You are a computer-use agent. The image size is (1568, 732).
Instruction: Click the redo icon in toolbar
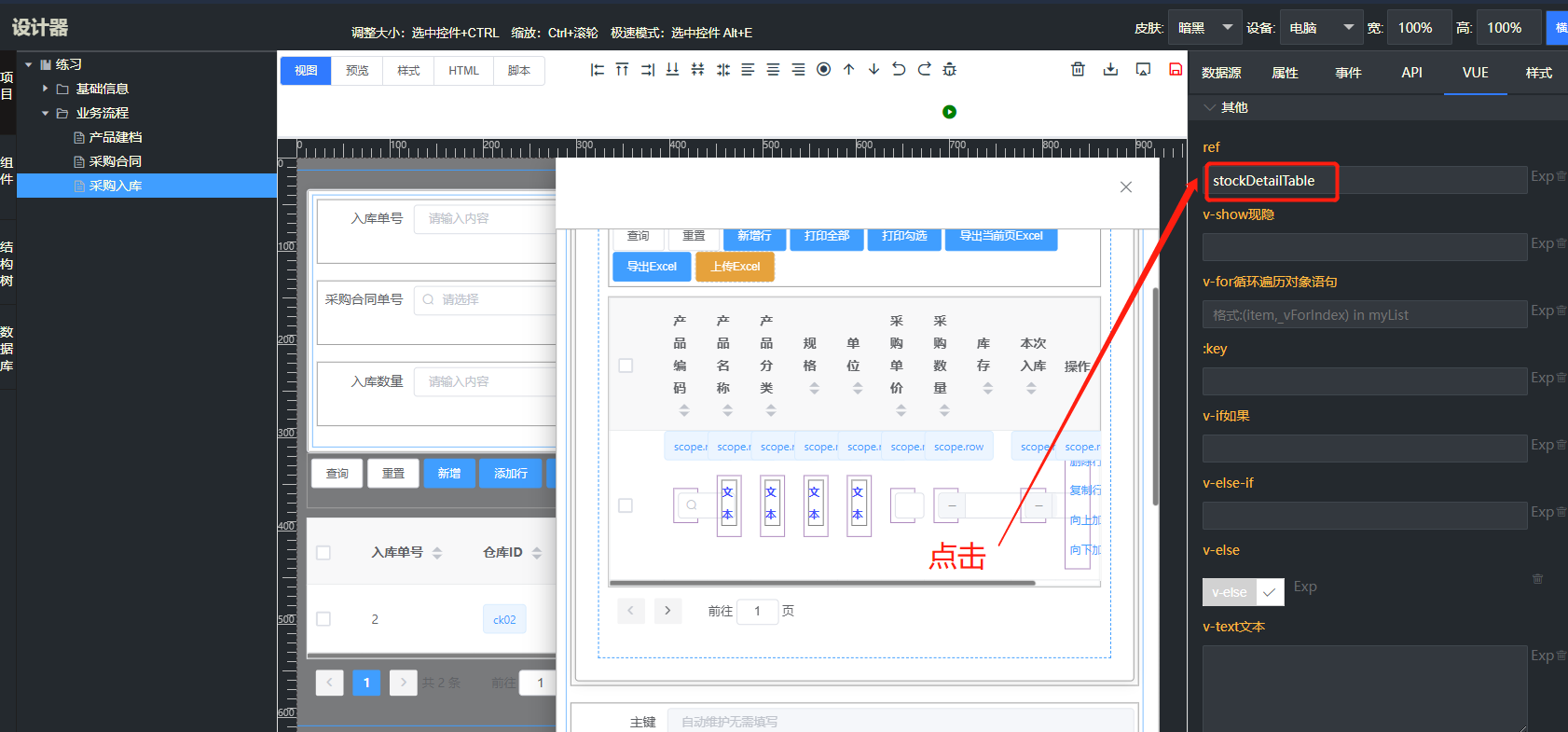coord(924,70)
